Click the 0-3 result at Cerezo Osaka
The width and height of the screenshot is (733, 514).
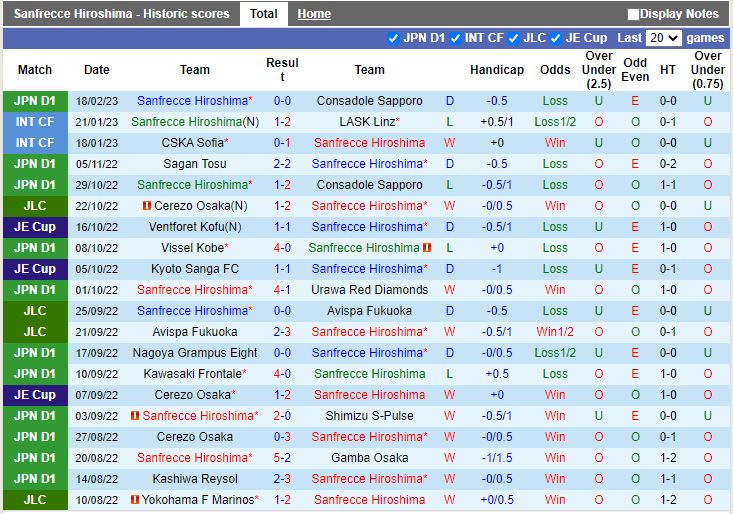pyautogui.click(x=282, y=436)
